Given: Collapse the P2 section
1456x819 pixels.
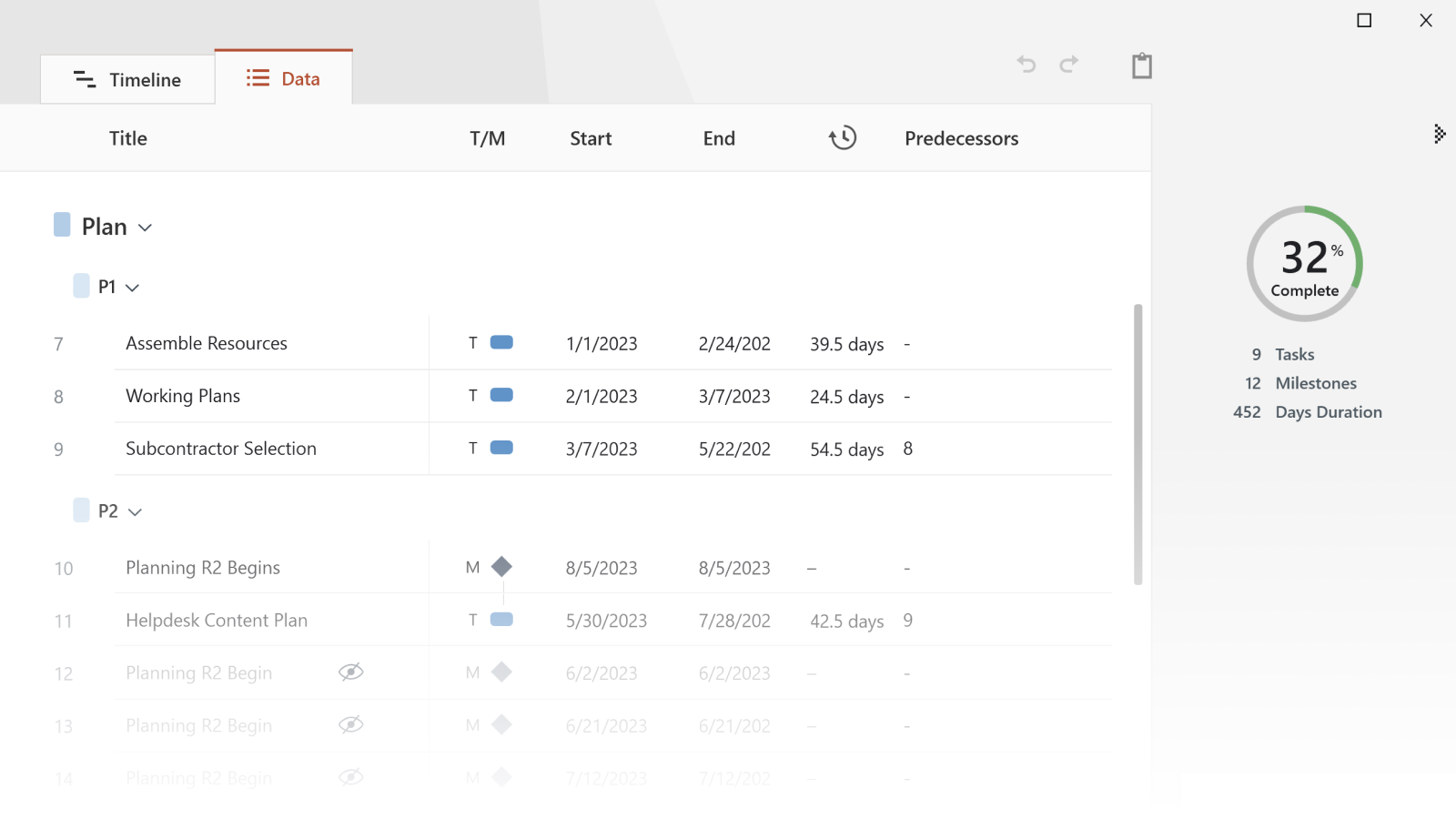Looking at the screenshot, I should [x=136, y=511].
